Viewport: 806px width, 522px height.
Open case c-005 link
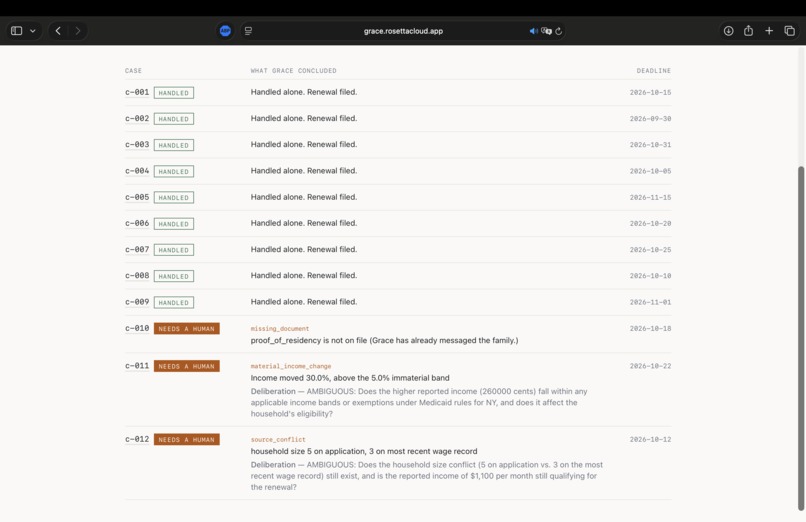(137, 197)
